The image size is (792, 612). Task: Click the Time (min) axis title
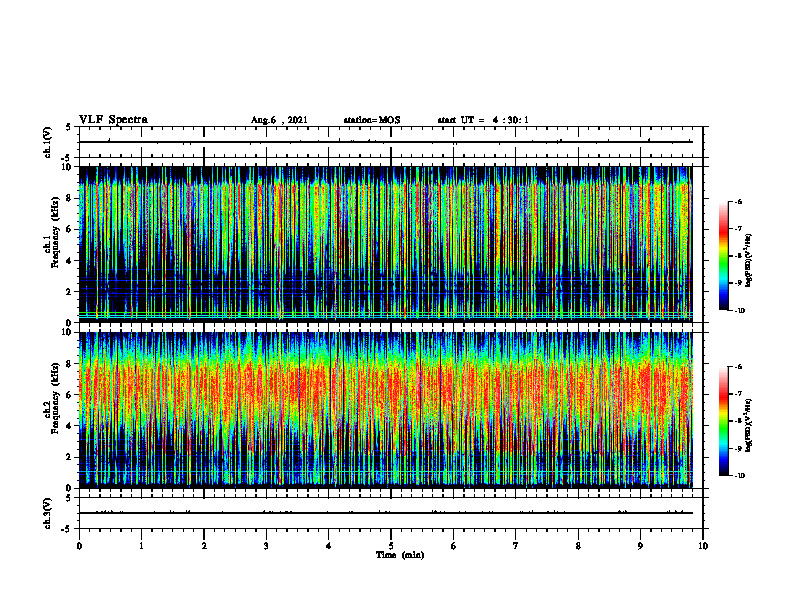(400, 555)
